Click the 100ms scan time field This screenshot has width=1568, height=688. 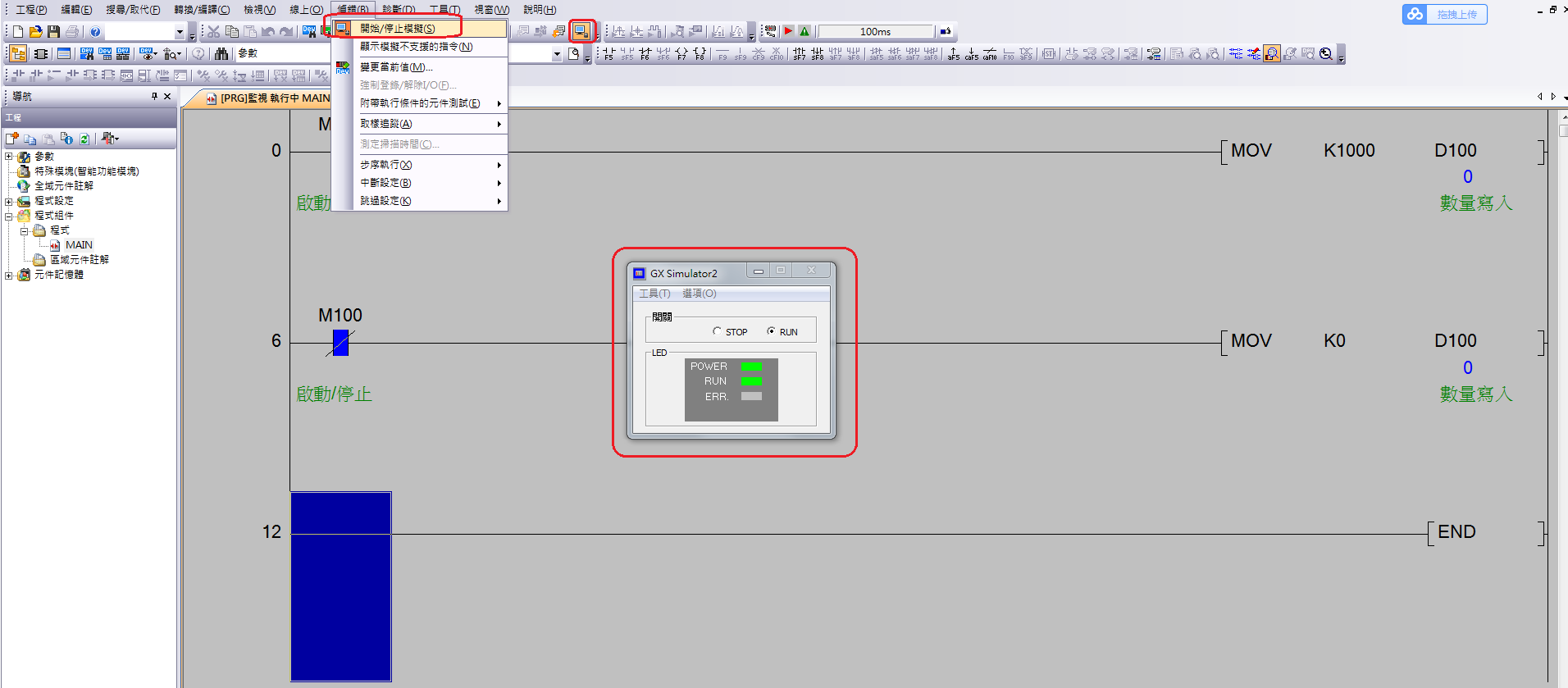coord(875,32)
